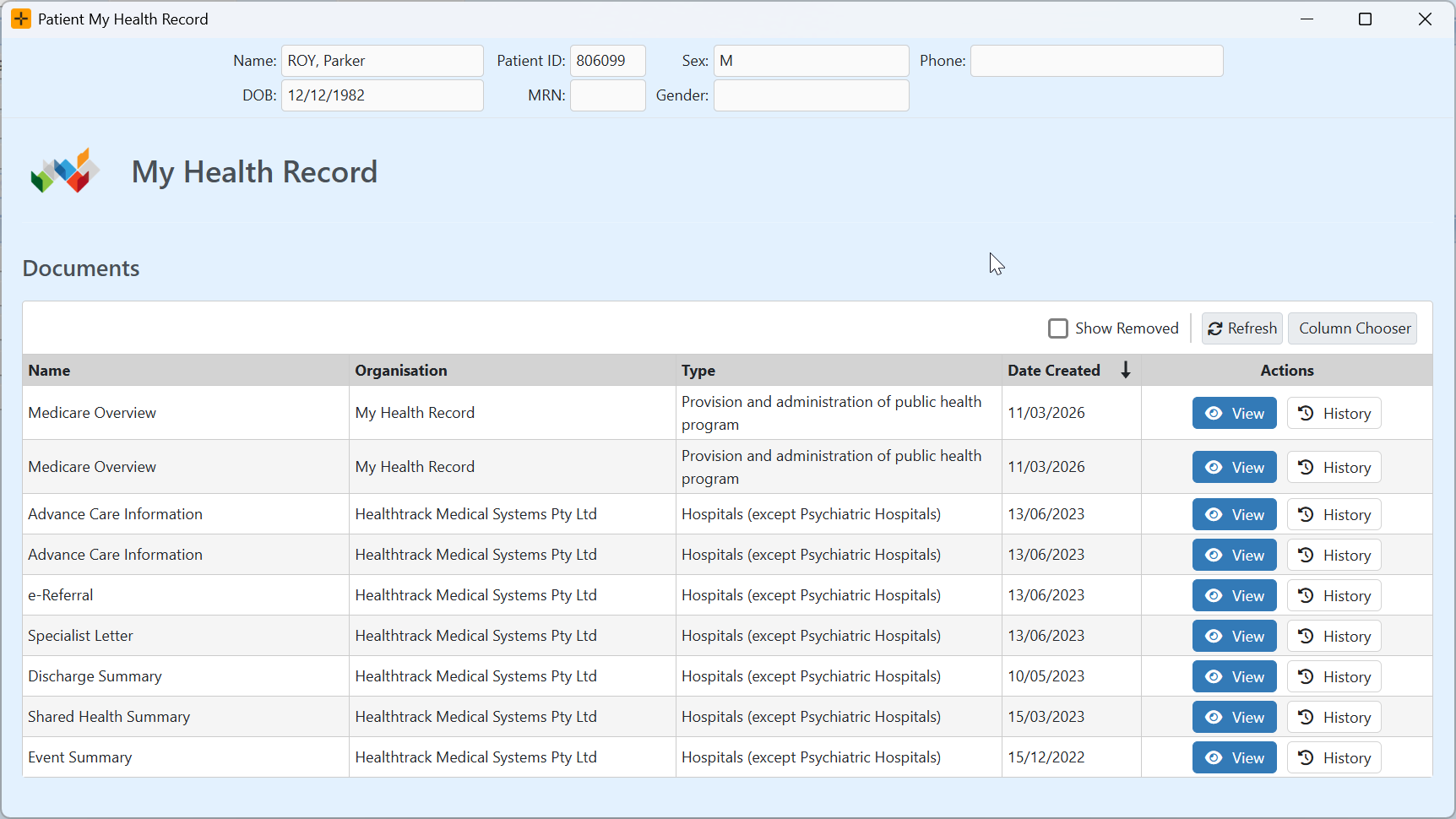The image size is (1456, 819).
Task: Click the Actions column header
Action: tap(1287, 371)
